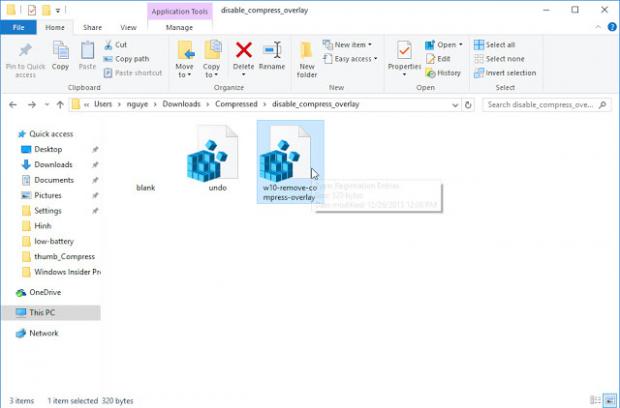
Task: Open the File menu
Action: [19, 28]
